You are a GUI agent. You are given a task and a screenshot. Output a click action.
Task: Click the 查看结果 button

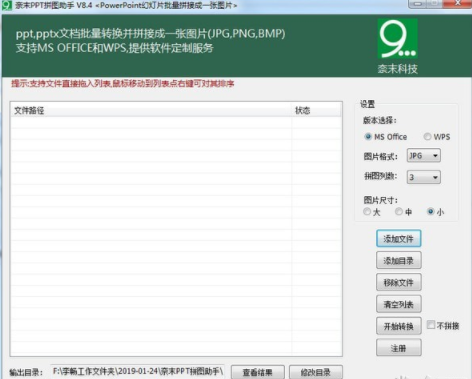(x=258, y=372)
